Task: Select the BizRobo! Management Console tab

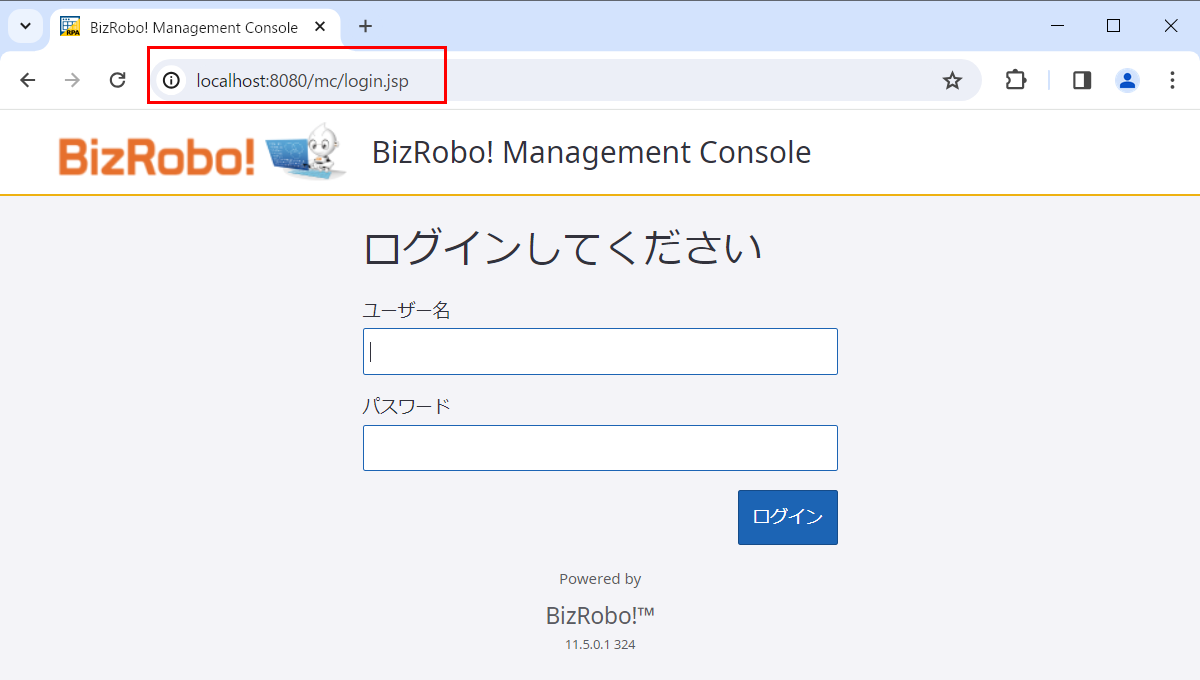Action: [194, 27]
